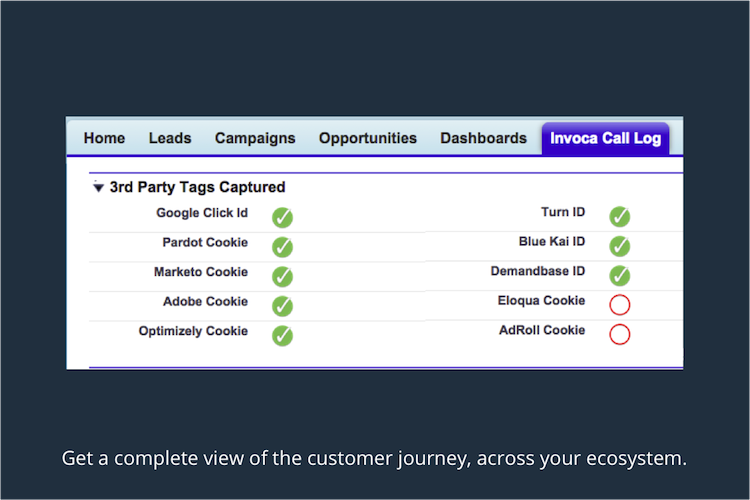The image size is (750, 500).
Task: Click the Demandbase ID green checkmark
Action: click(x=620, y=275)
